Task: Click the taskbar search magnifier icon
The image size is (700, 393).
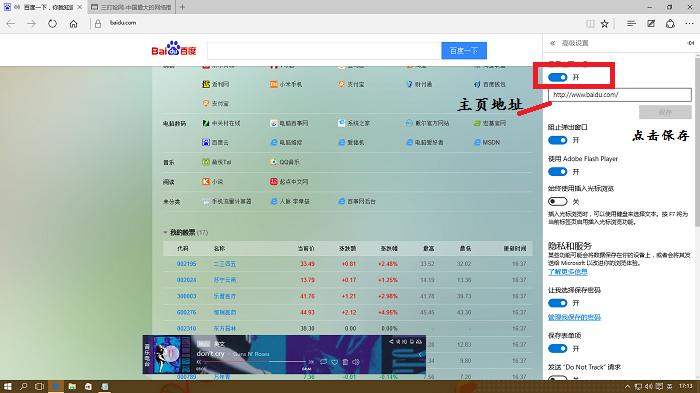Action: (24, 386)
